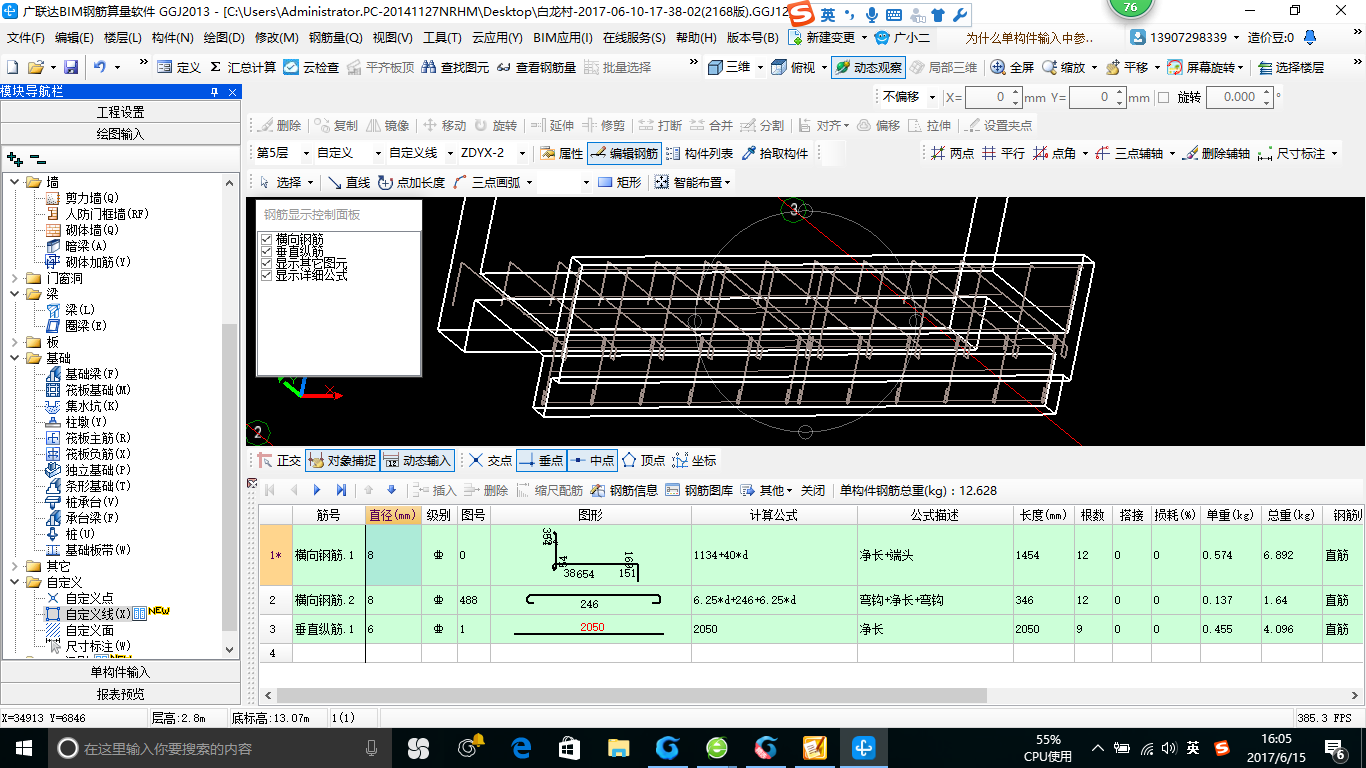Open 云检查 cloud check tool
Screen dimensions: 1366x768
coord(311,67)
